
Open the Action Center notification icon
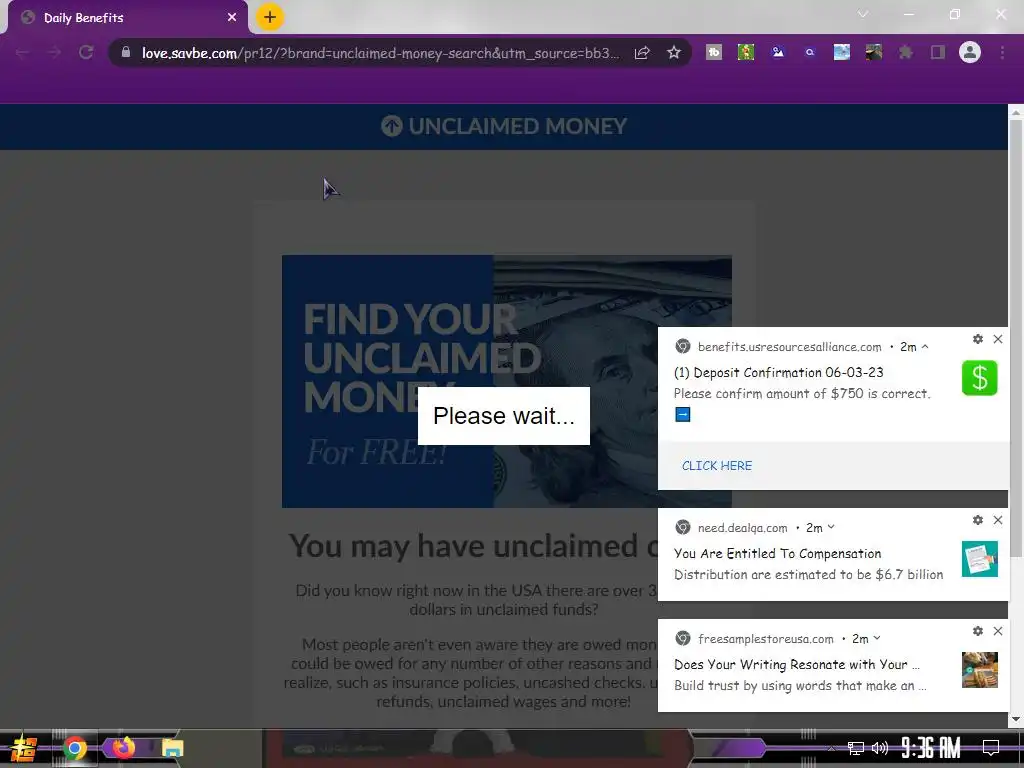(991, 747)
